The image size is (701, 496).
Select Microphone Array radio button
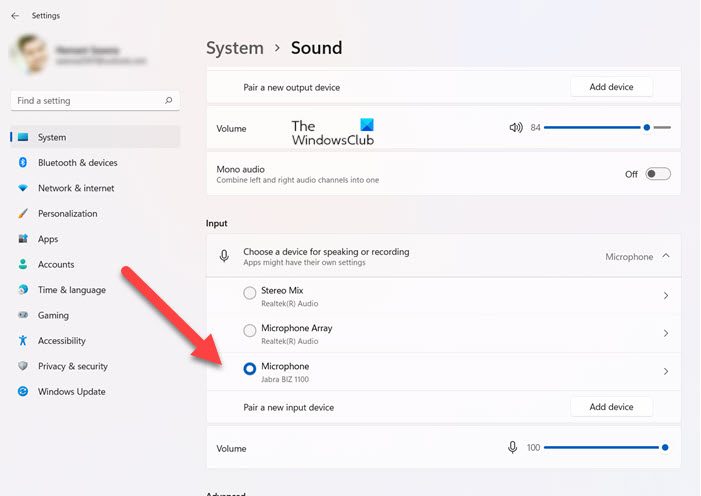pos(250,331)
